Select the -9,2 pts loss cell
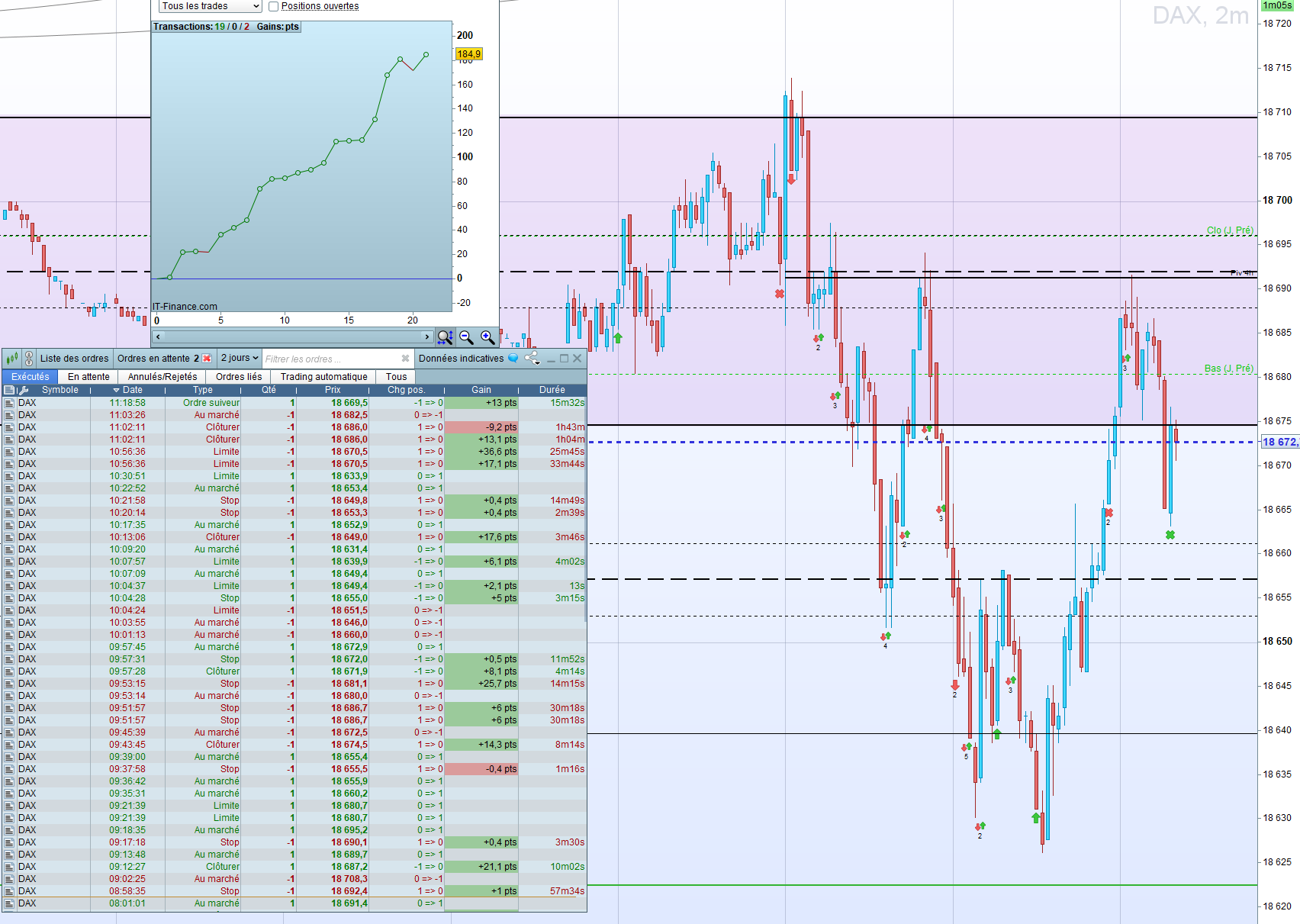Screen dimensions: 1300x924 (x=481, y=427)
